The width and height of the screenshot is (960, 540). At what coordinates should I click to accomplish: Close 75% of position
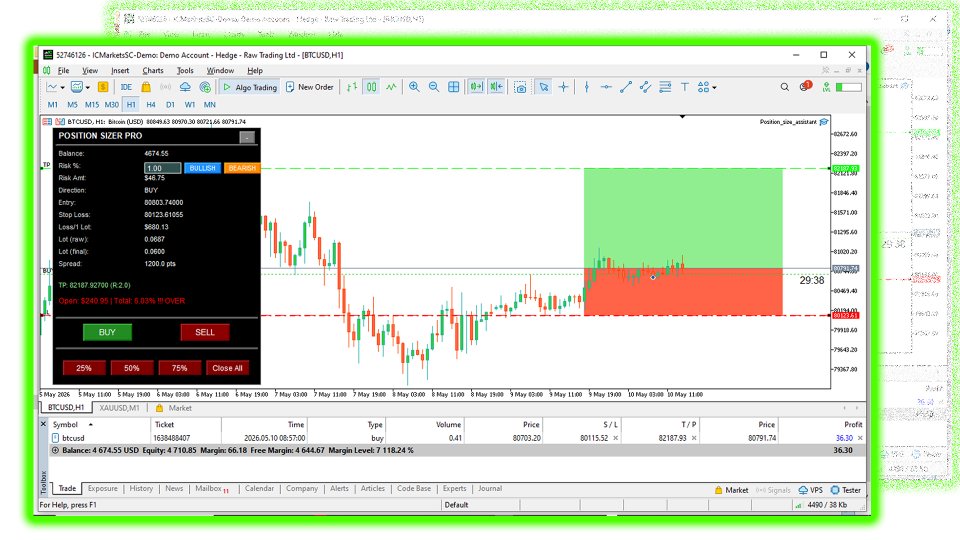click(x=179, y=368)
